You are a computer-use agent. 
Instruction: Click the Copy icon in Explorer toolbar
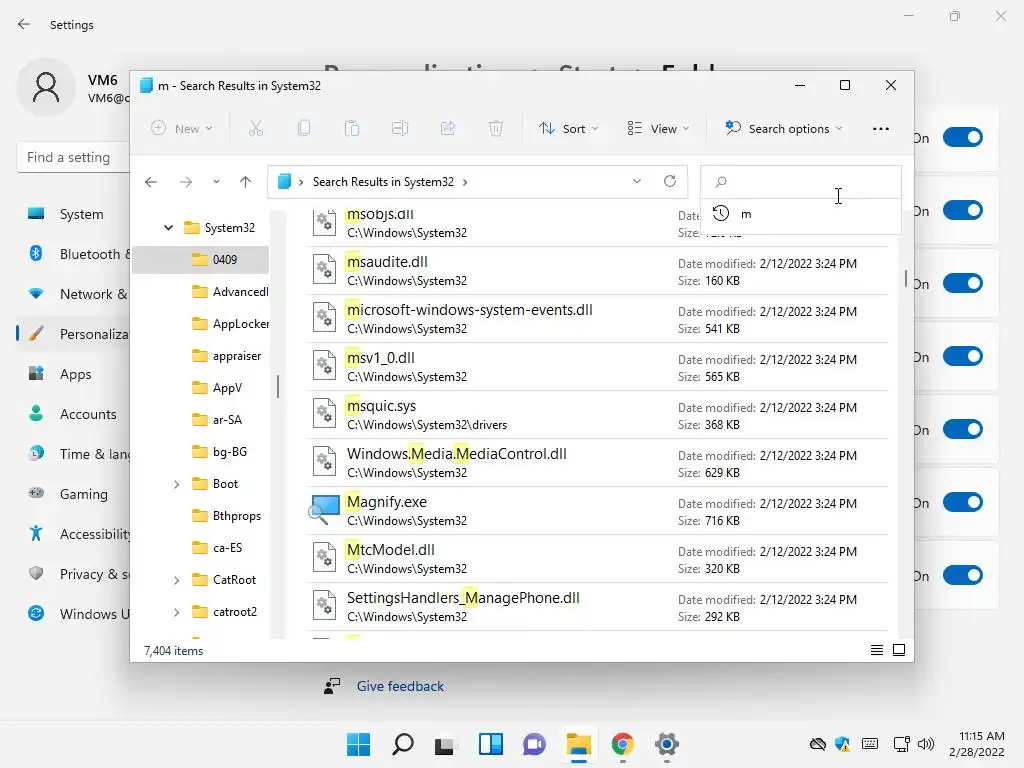[x=304, y=129]
